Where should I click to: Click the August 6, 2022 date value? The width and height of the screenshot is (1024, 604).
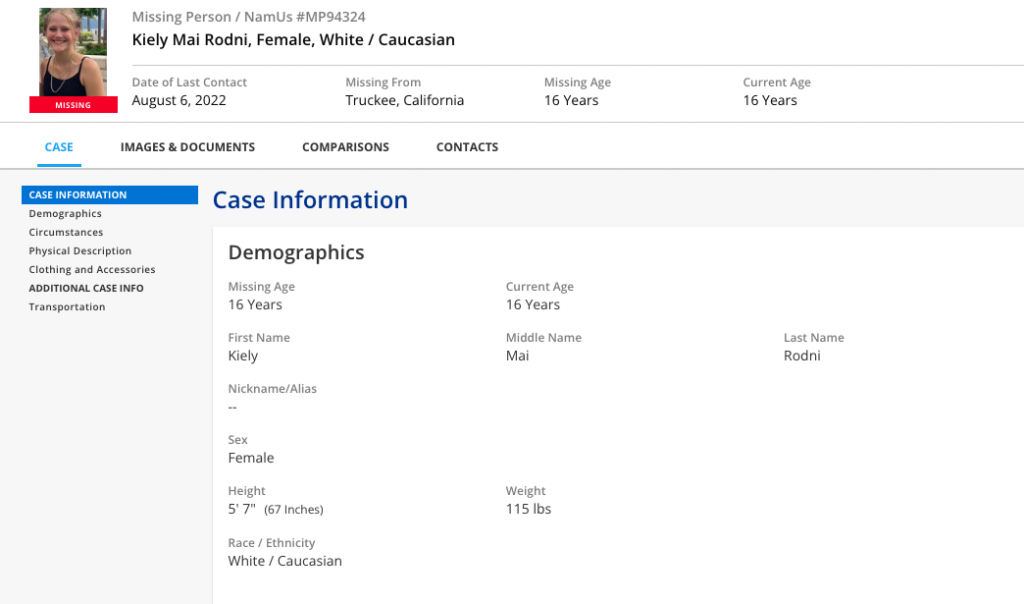tap(179, 100)
